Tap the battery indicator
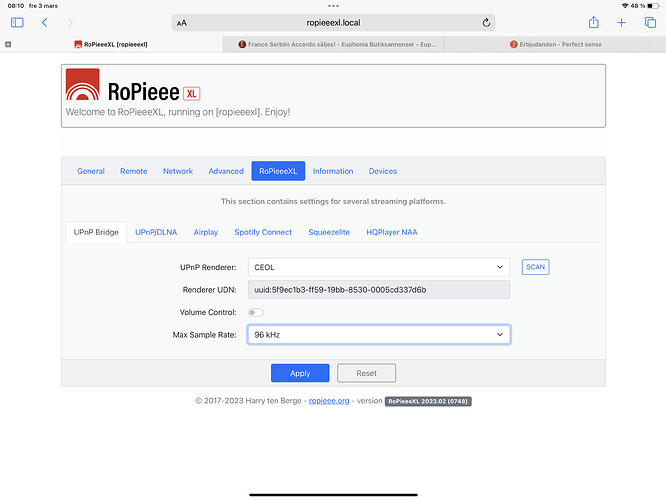 click(653, 6)
